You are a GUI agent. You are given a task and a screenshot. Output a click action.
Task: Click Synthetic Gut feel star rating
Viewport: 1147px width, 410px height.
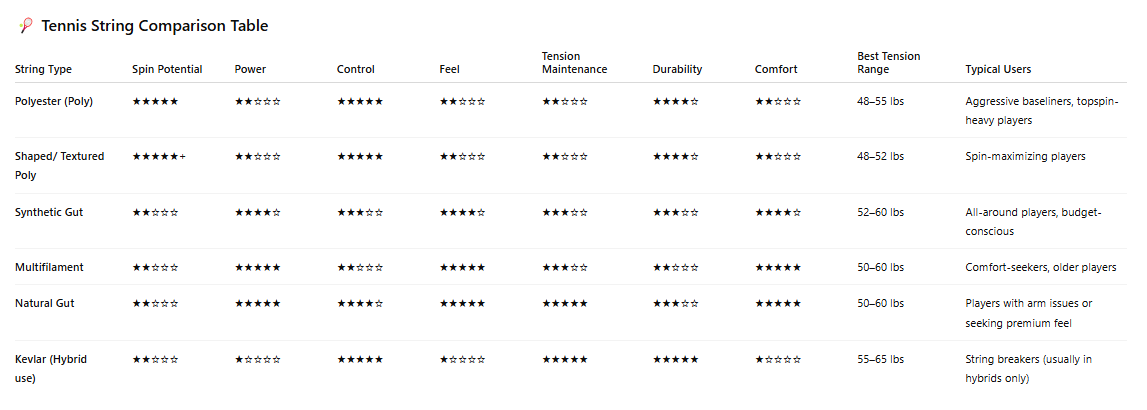[462, 212]
